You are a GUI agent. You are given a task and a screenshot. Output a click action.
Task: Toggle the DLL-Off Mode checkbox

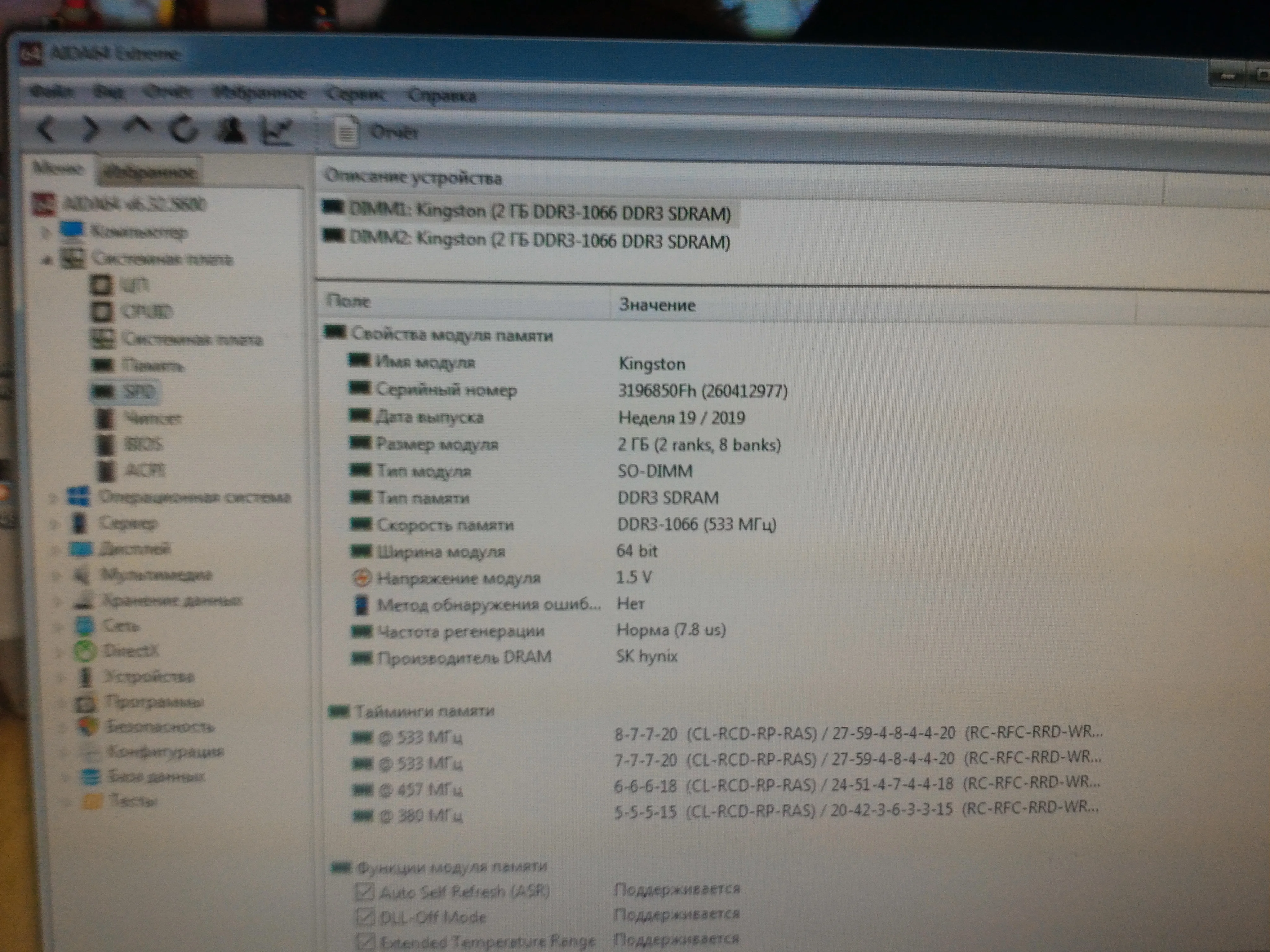point(365,916)
